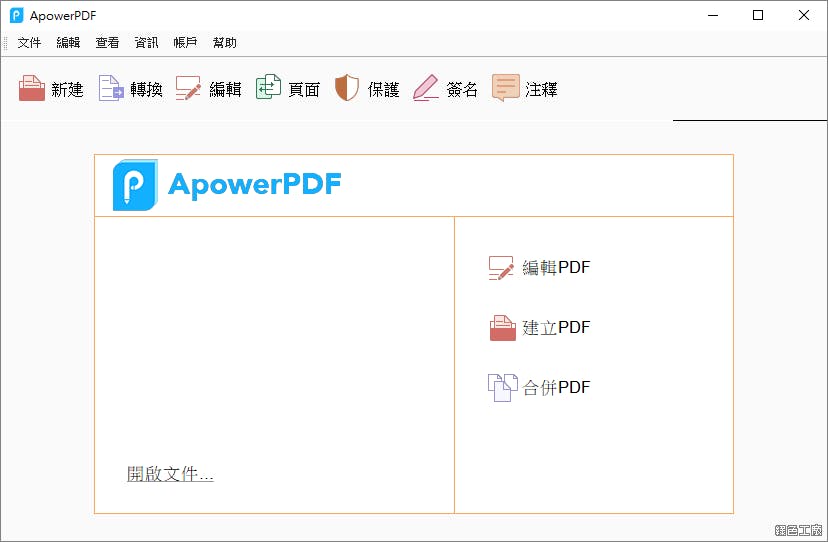Open the 幫助 menu

224,43
